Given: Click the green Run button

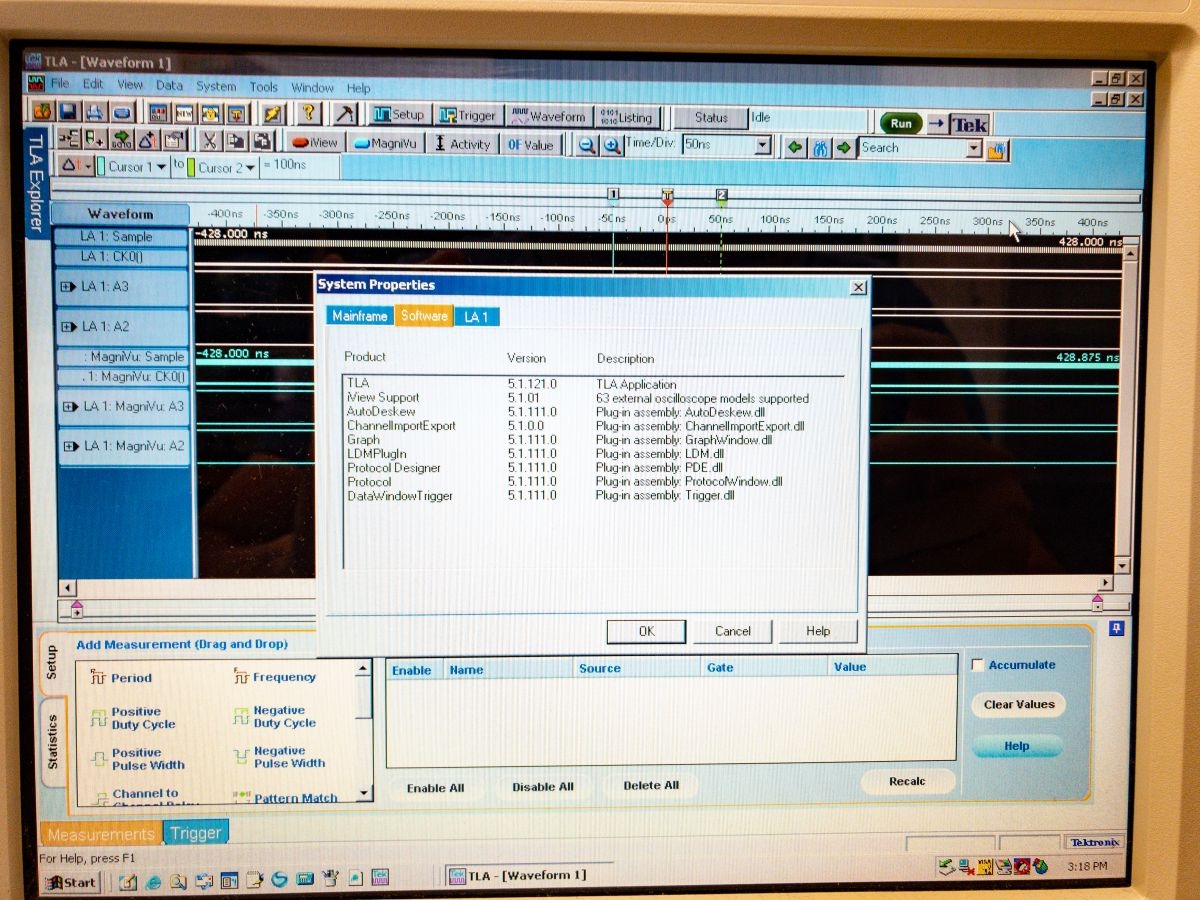Looking at the screenshot, I should [901, 124].
